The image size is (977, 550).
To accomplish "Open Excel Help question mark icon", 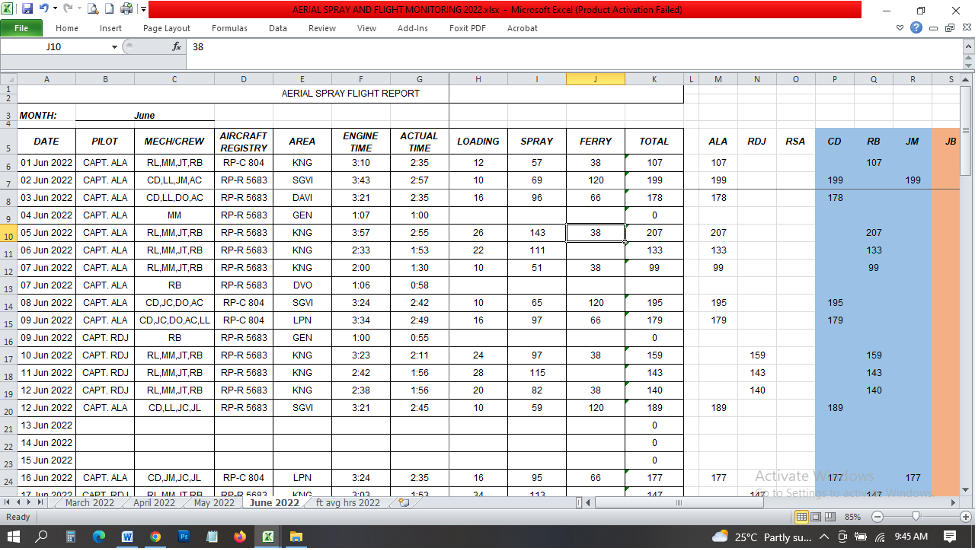I will 916,27.
